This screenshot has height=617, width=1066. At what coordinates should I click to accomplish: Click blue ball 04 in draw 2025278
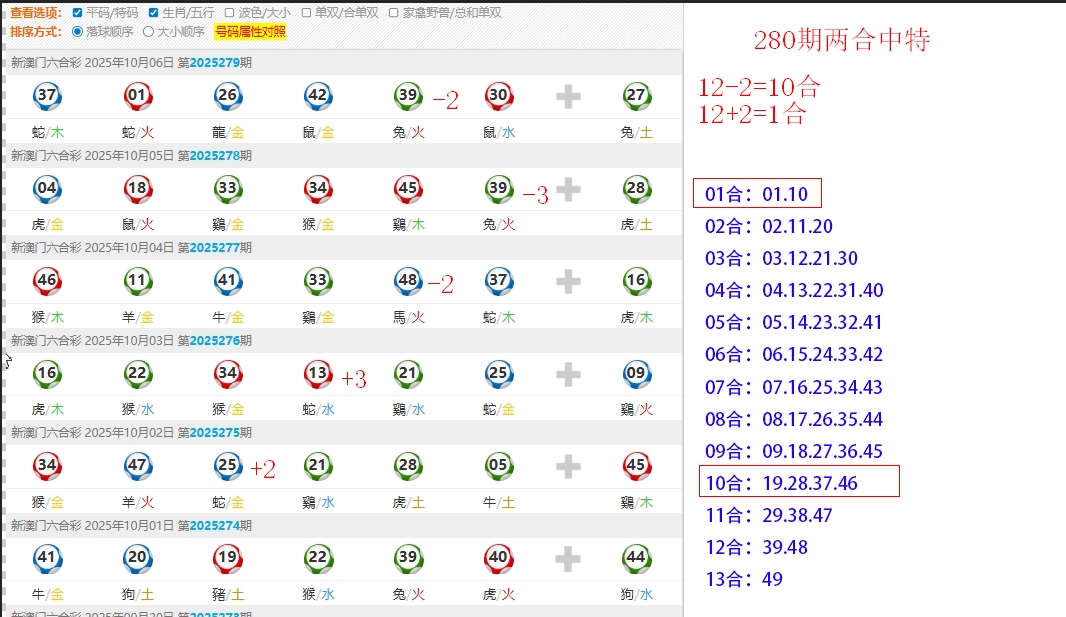click(47, 189)
